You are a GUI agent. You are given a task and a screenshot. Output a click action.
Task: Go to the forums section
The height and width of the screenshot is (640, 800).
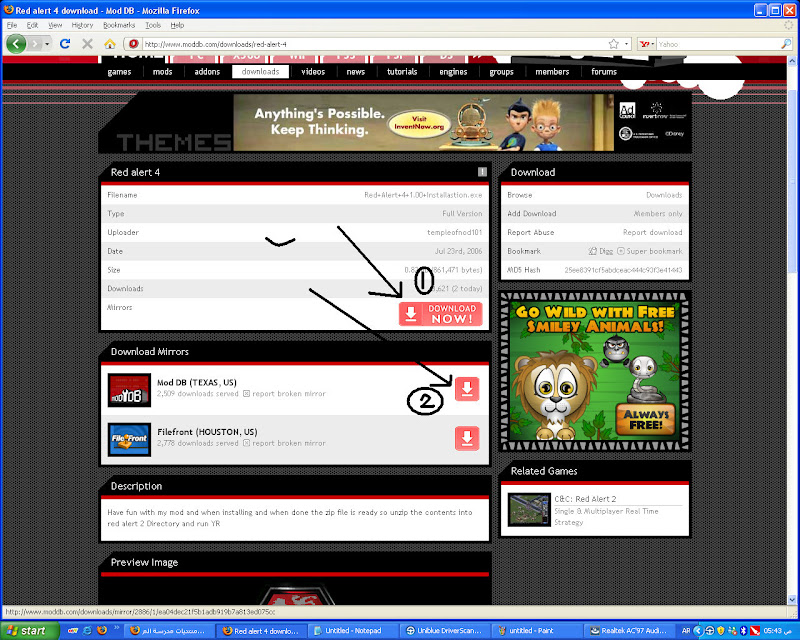point(604,72)
